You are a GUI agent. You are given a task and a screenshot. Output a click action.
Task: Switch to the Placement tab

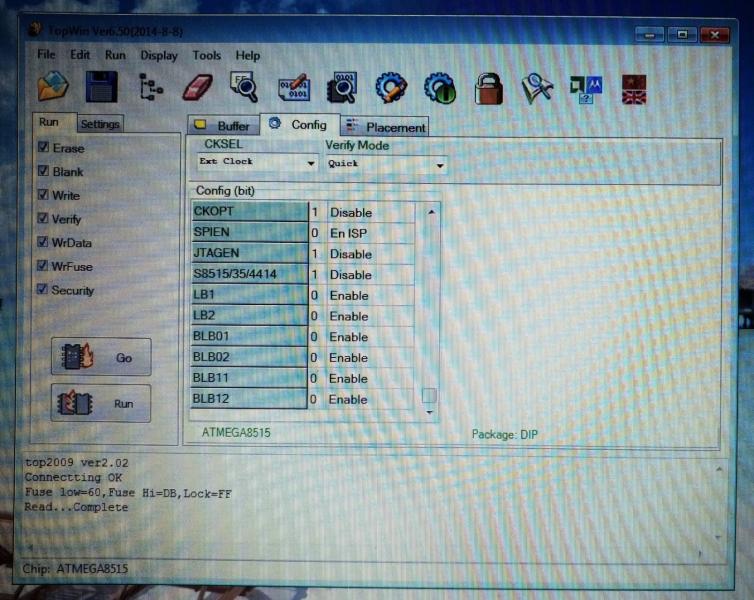385,127
